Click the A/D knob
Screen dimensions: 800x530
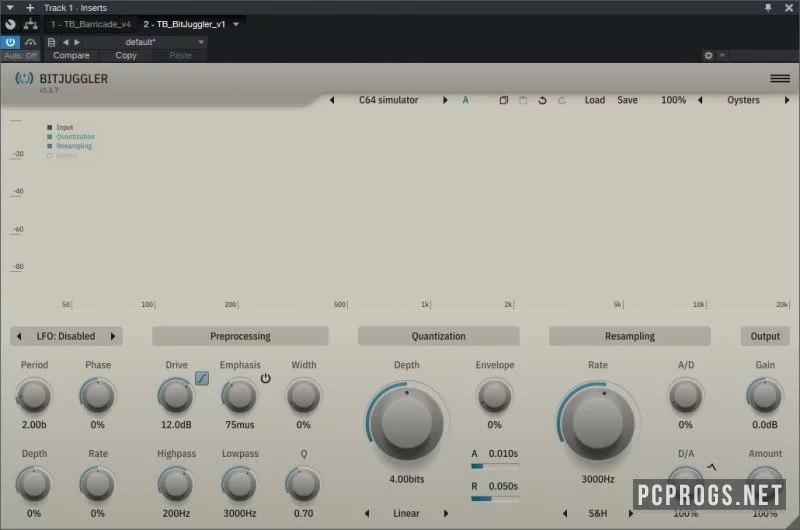[685, 395]
